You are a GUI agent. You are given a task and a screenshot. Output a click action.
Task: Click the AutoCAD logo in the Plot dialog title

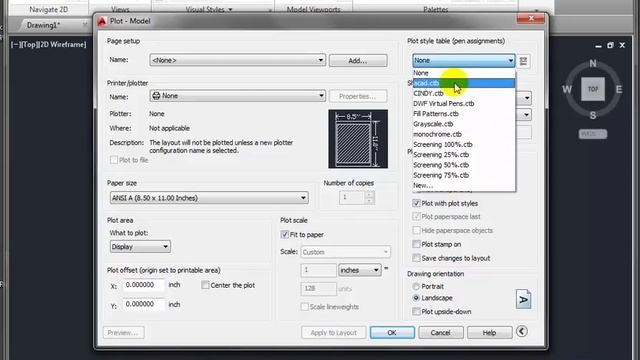pyautogui.click(x=102, y=21)
